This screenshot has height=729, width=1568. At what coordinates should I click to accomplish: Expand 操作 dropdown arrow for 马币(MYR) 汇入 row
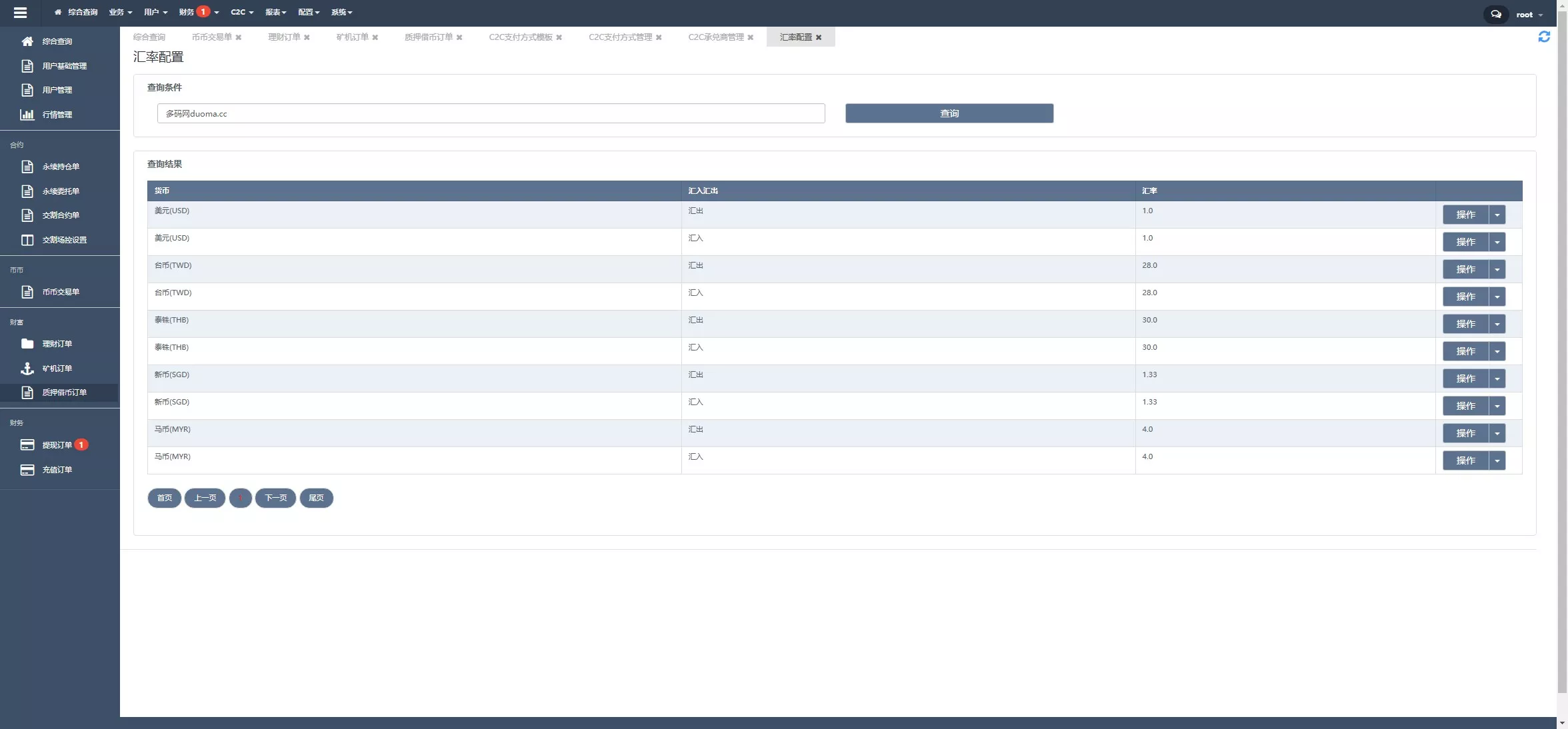(1497, 460)
